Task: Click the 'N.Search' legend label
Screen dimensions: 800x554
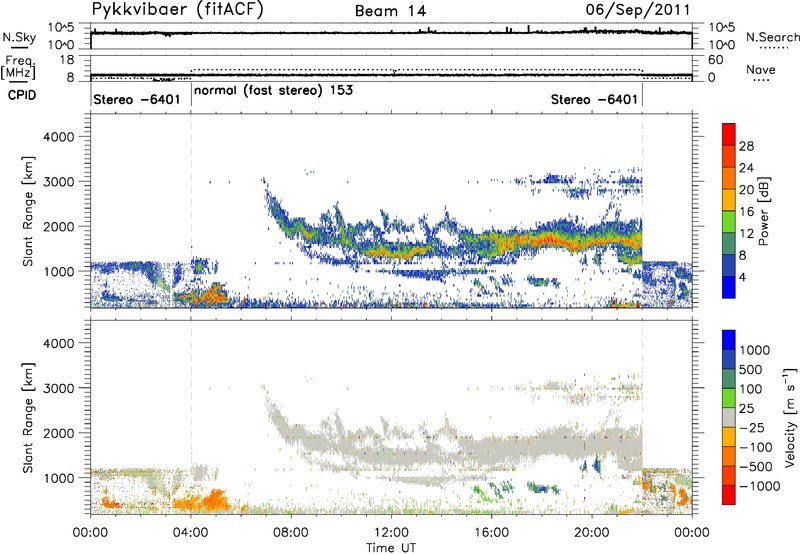Action: pos(772,37)
